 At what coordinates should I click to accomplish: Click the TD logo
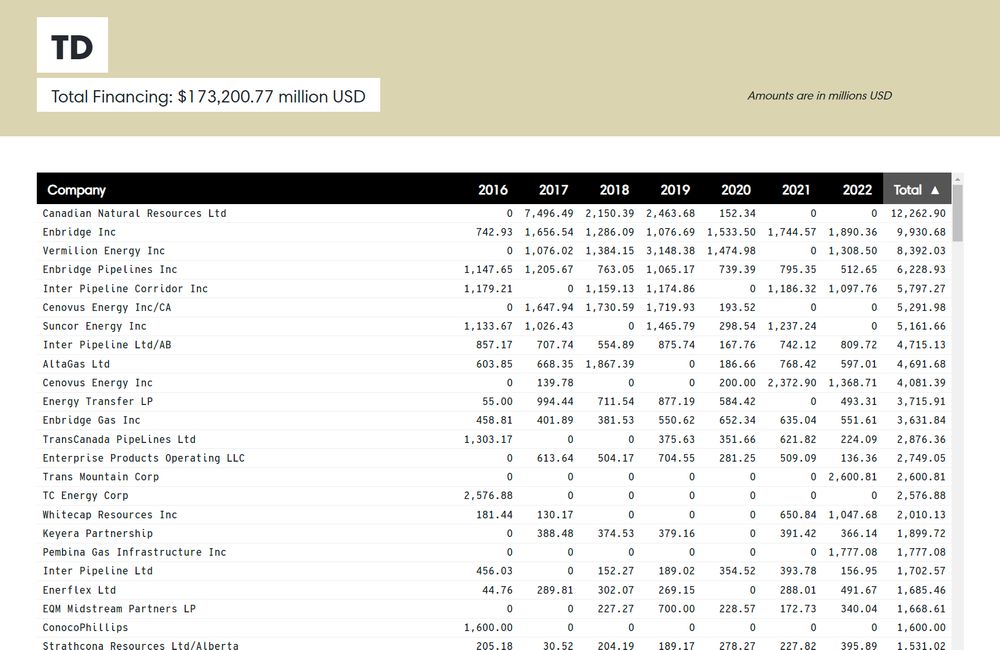(x=72, y=45)
